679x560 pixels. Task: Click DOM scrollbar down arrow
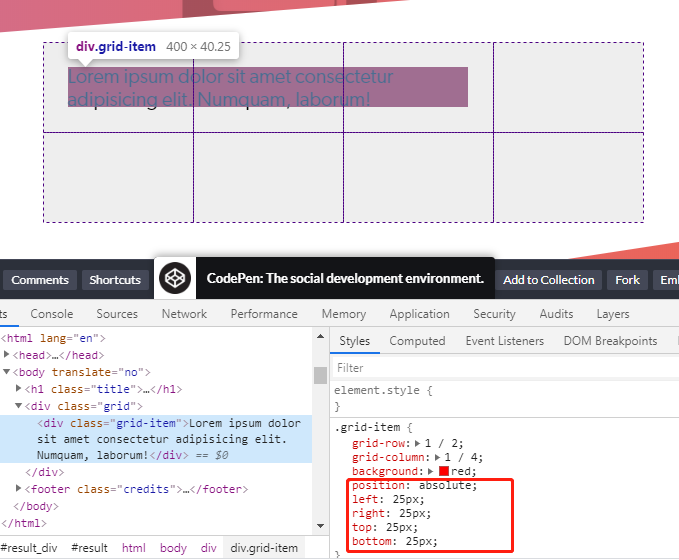tap(320, 526)
